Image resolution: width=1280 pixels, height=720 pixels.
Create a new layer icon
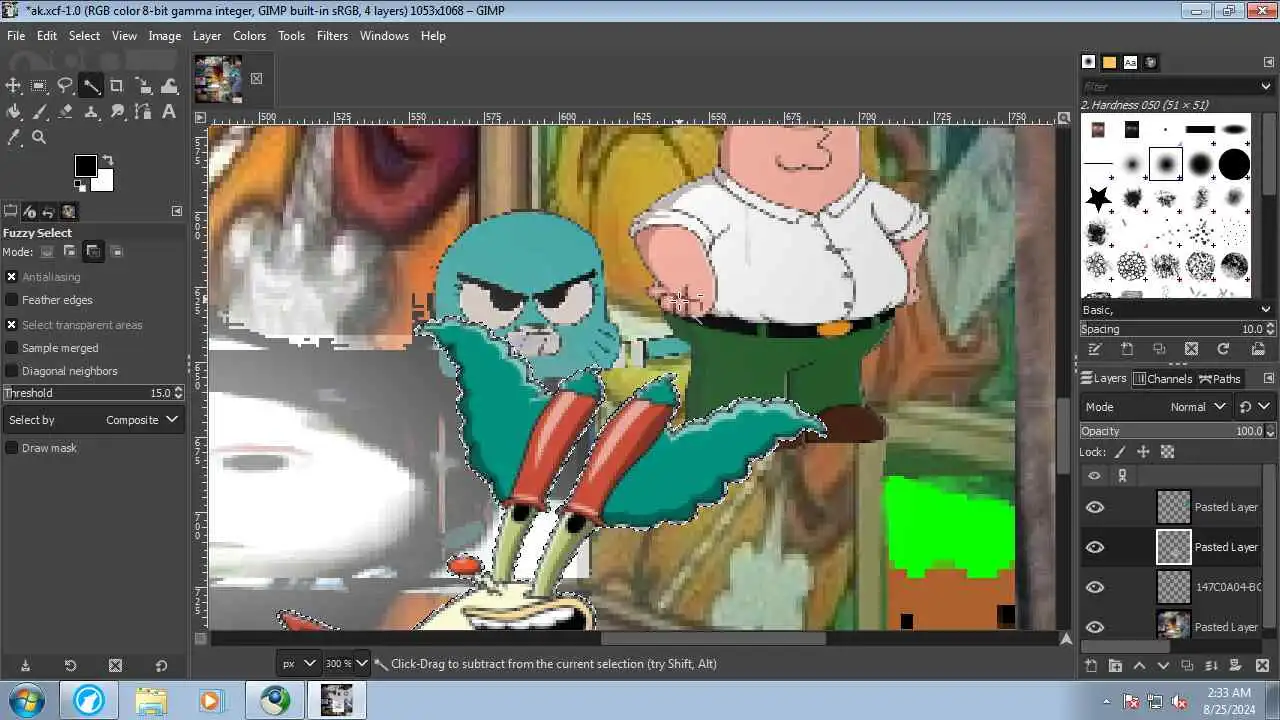(x=1091, y=666)
